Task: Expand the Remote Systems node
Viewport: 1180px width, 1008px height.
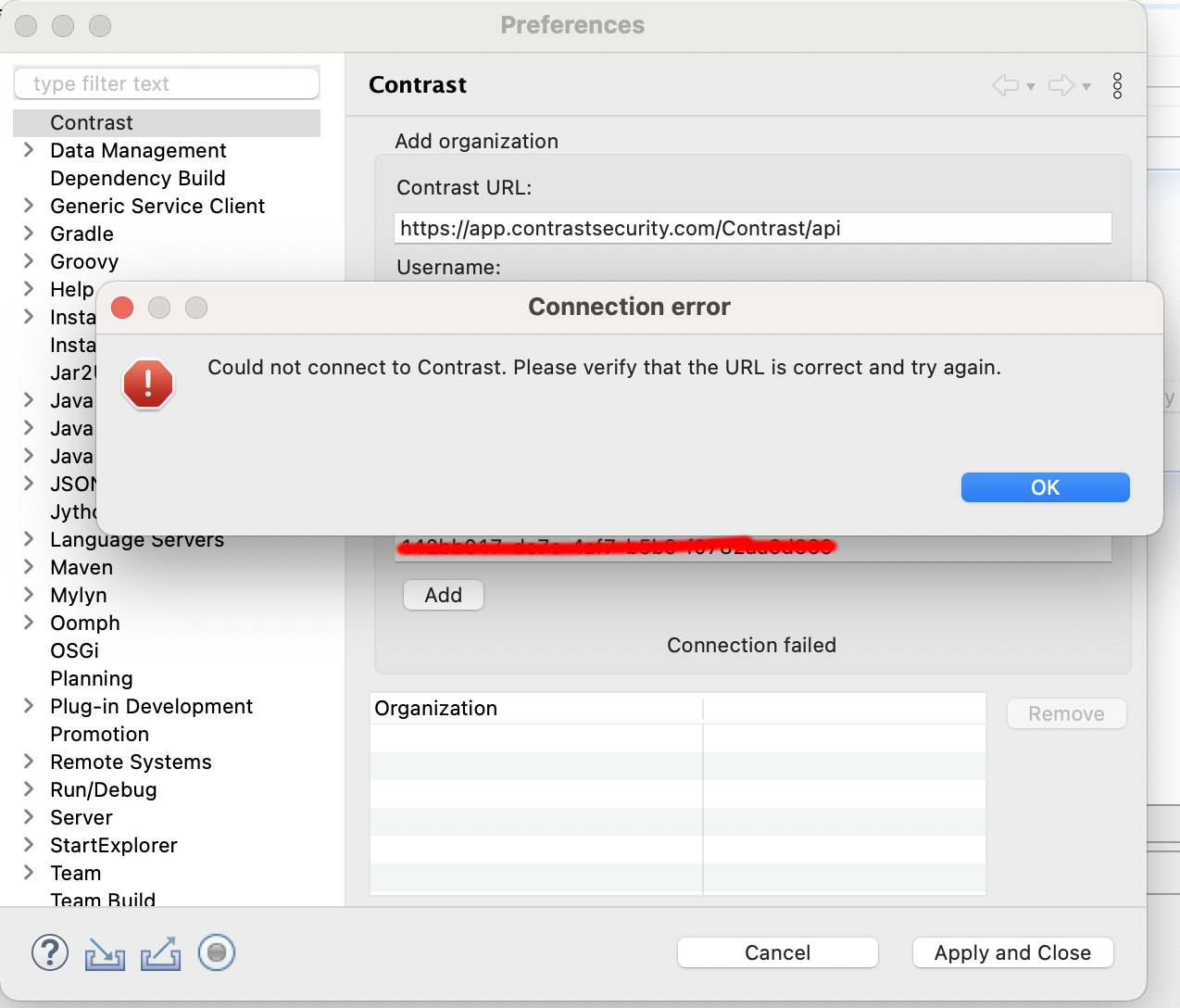Action: point(29,762)
